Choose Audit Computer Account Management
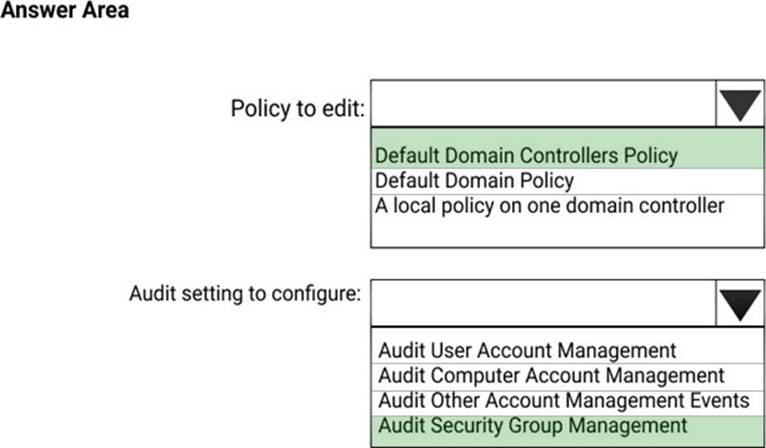Image resolution: width=766 pixels, height=448 pixels. tap(551, 376)
